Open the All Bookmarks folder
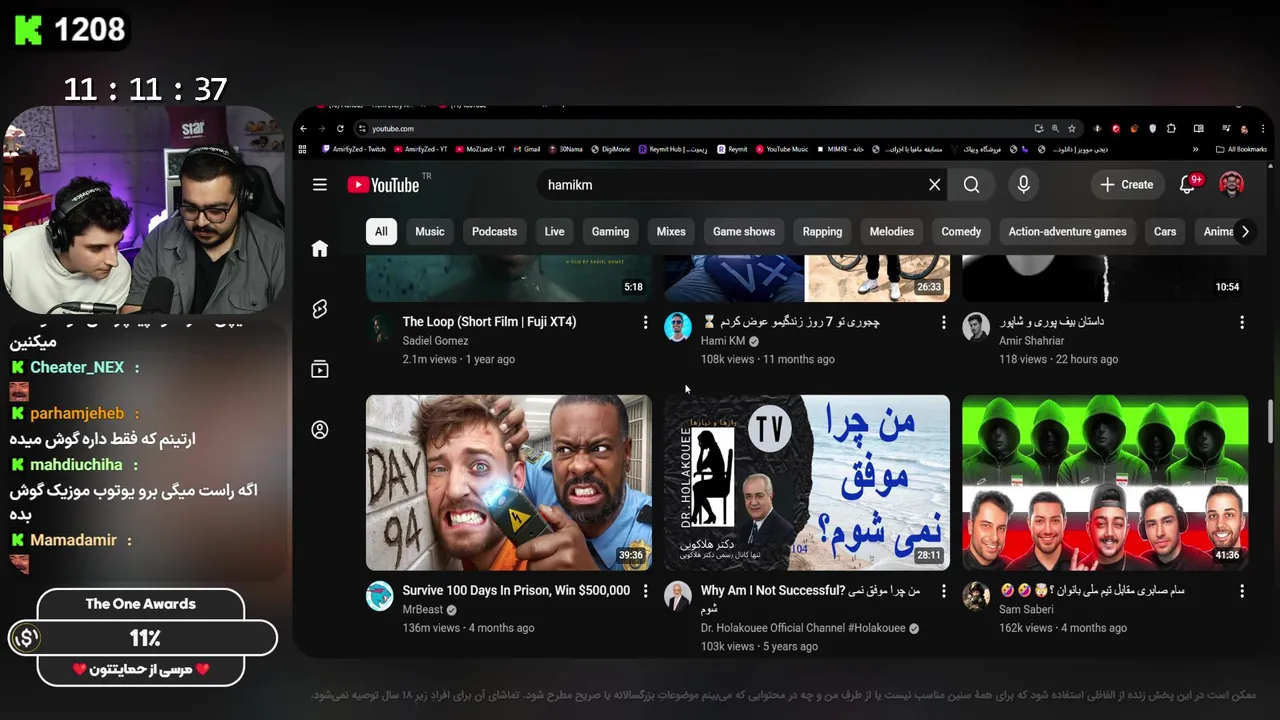 click(1241, 149)
